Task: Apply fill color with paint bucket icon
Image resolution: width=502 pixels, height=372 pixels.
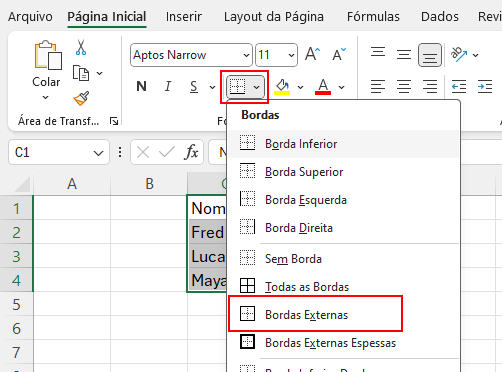Action: tap(282, 87)
